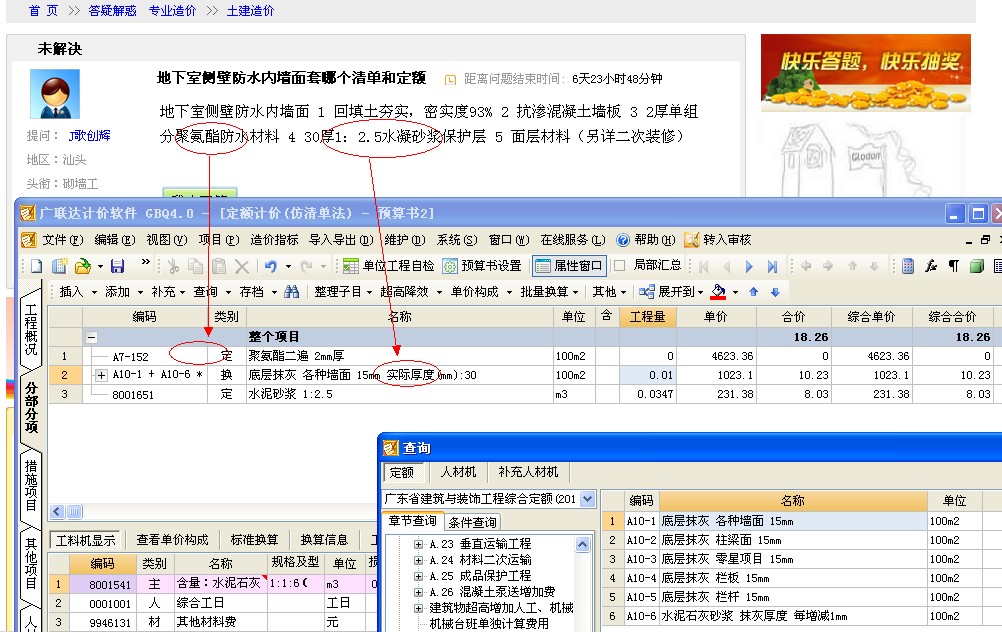Select 措施项目 vertical tab

click(x=31, y=485)
